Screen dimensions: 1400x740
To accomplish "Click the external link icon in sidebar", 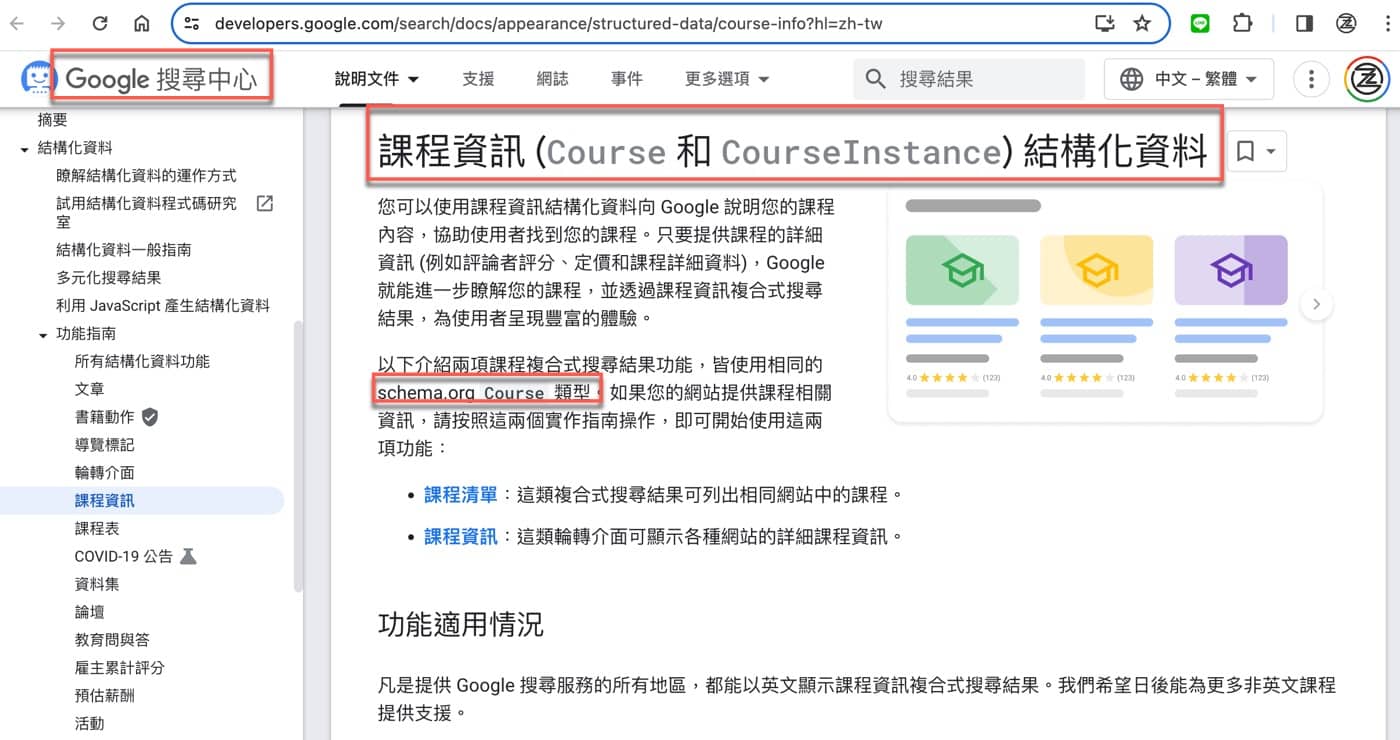I will click(265, 204).
